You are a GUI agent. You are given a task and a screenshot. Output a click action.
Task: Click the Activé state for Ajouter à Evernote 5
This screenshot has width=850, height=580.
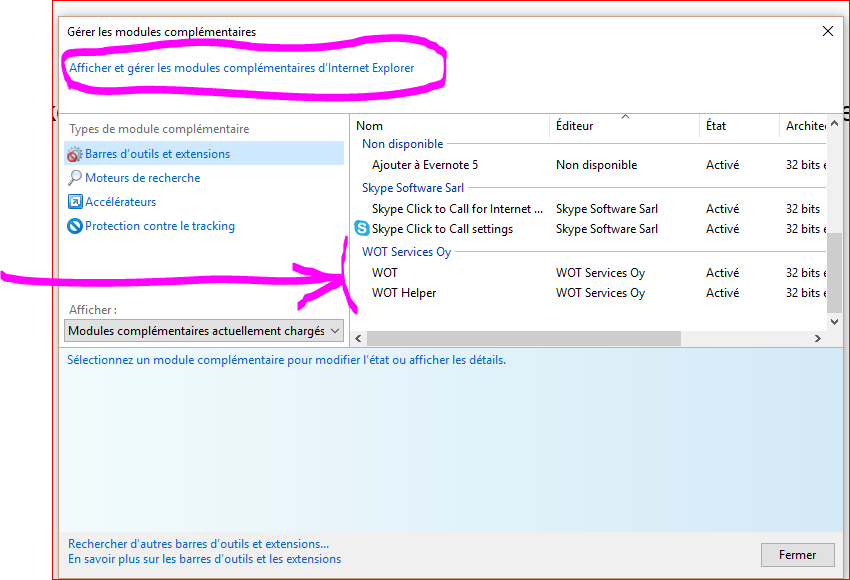[722, 165]
